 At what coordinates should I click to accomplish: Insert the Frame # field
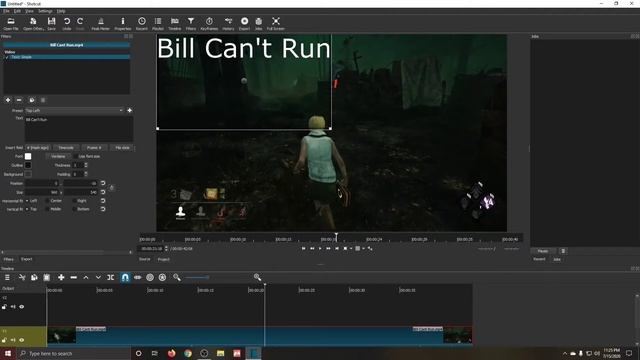tap(94, 148)
